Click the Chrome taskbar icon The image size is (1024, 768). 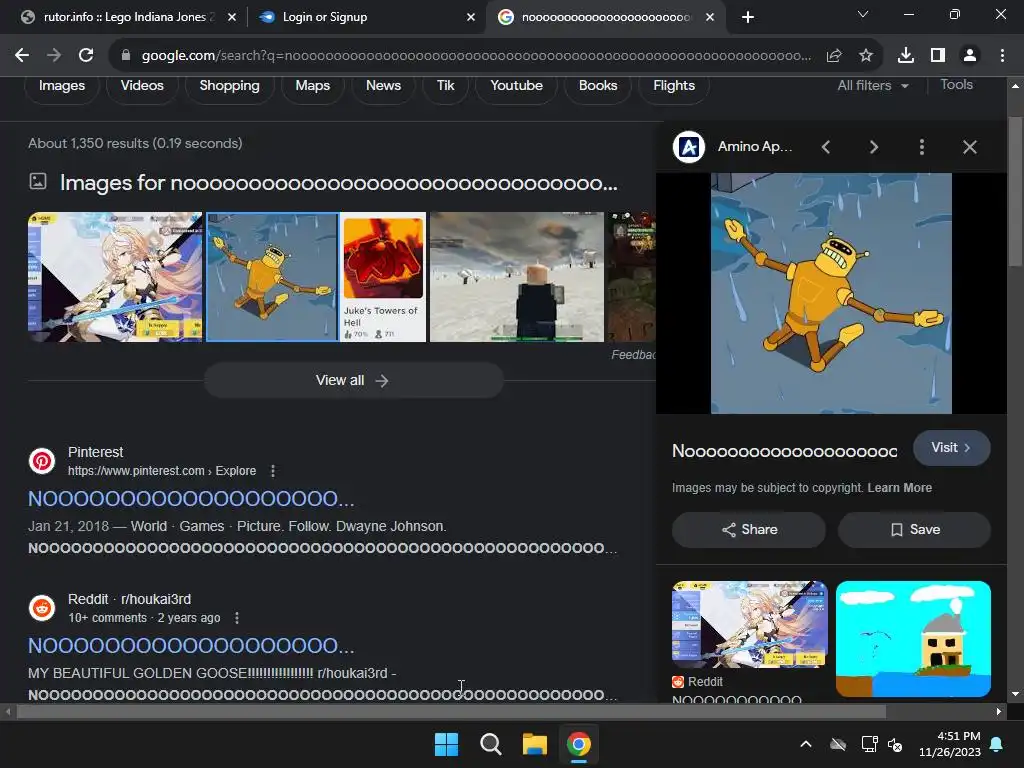(x=579, y=744)
